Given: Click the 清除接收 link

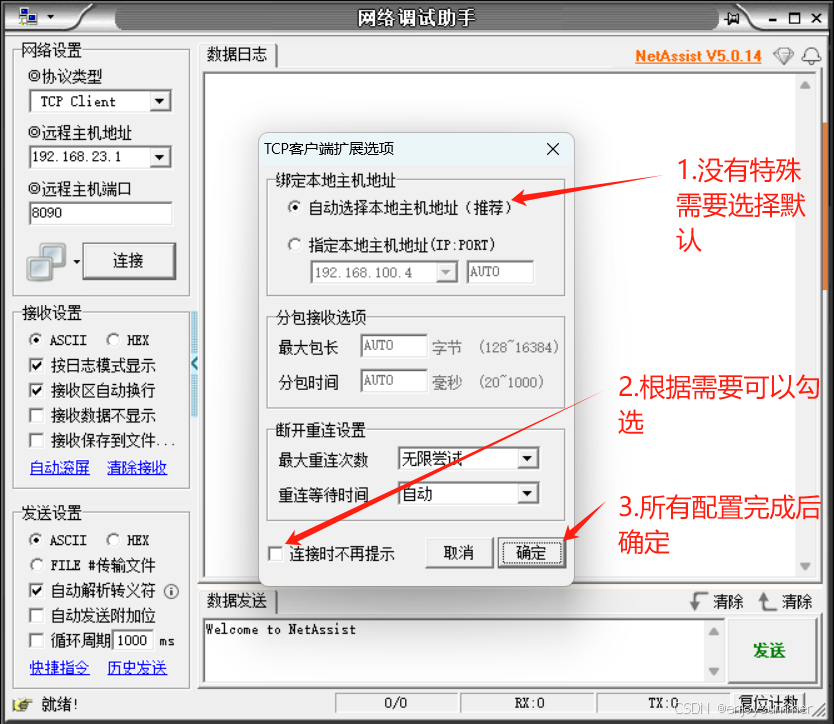Looking at the screenshot, I should pos(137,468).
